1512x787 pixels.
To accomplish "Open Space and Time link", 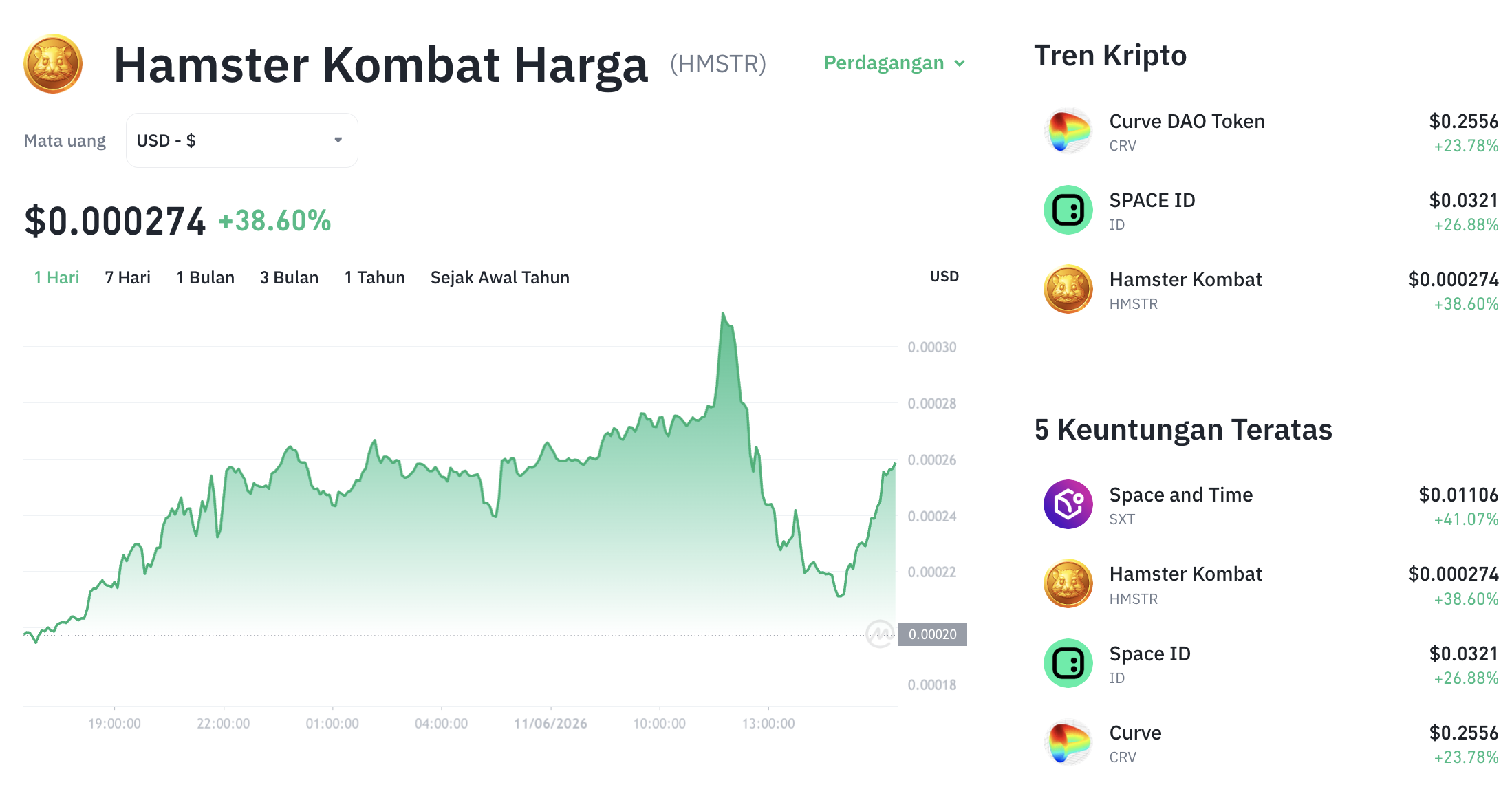I will coord(1181,495).
